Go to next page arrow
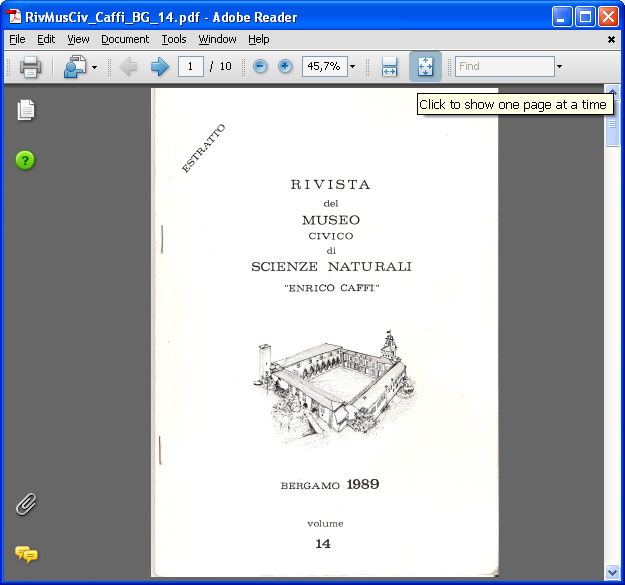 (x=160, y=67)
